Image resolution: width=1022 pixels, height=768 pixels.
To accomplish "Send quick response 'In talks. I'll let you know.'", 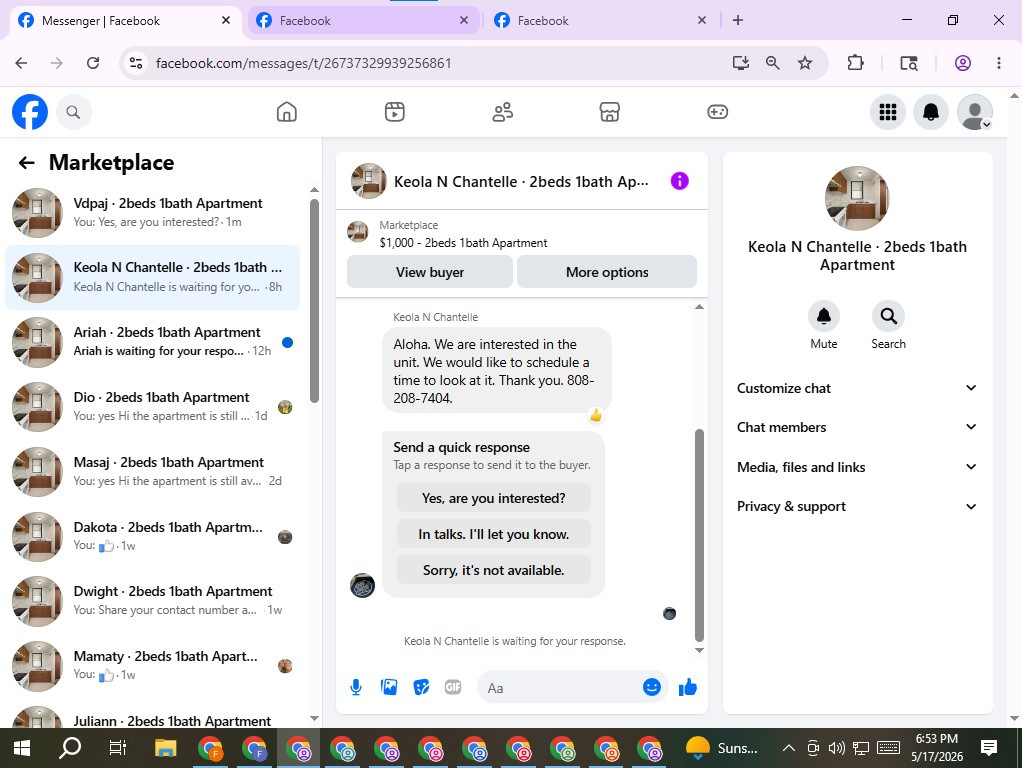I will pyautogui.click(x=493, y=534).
